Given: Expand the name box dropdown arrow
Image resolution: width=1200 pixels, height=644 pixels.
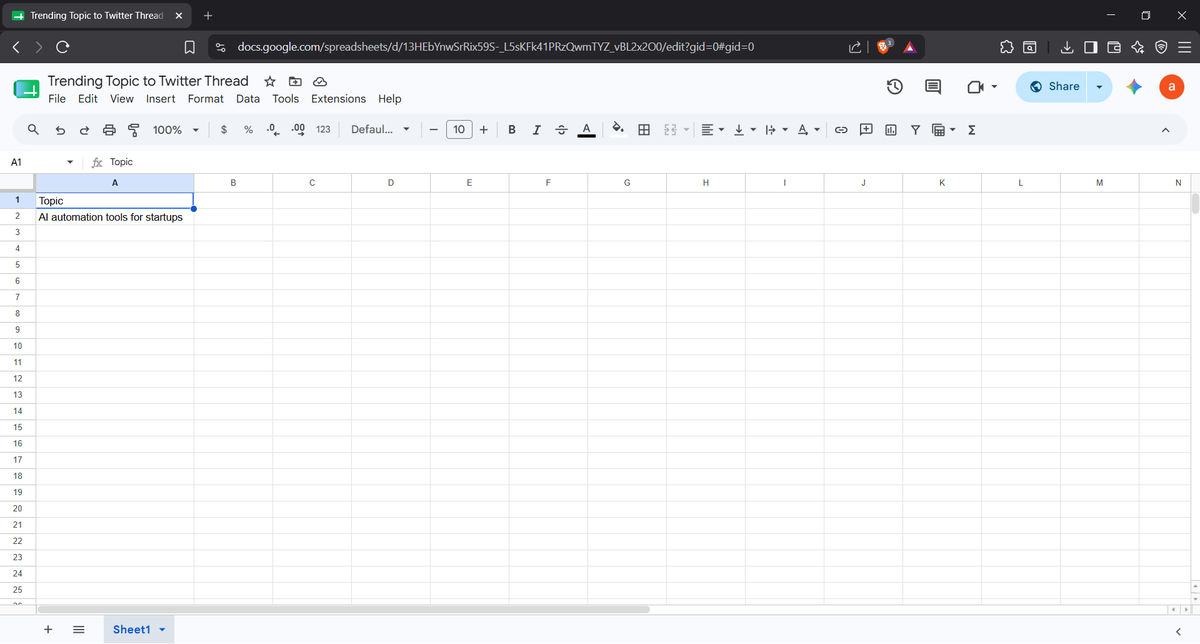Looking at the screenshot, I should click(70, 162).
